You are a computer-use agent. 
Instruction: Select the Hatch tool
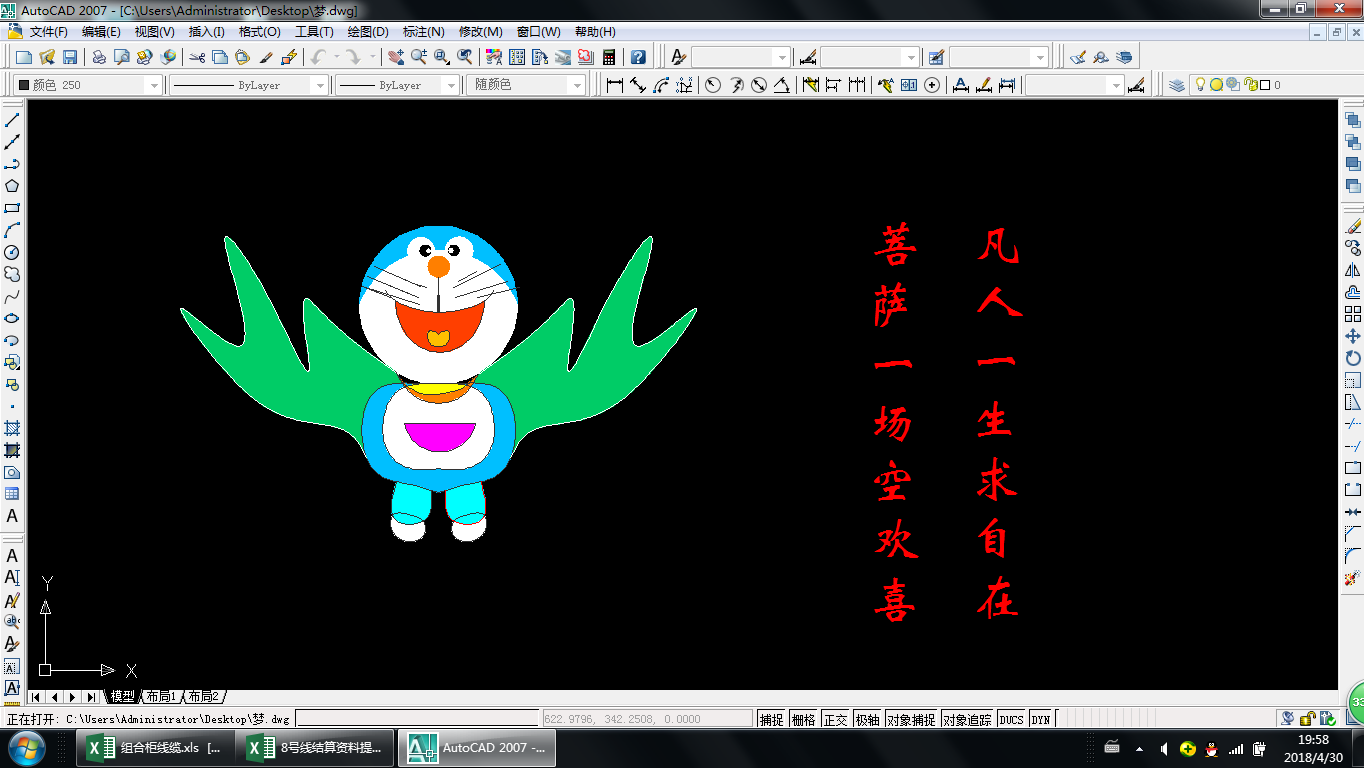[12, 428]
